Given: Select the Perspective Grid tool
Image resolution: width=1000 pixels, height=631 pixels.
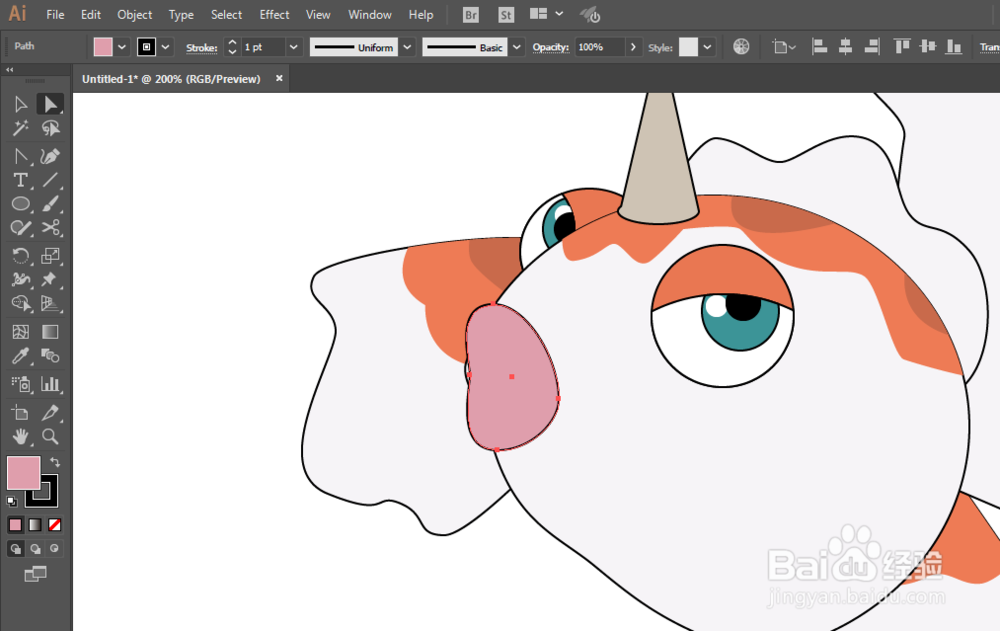Looking at the screenshot, I should coord(50,304).
